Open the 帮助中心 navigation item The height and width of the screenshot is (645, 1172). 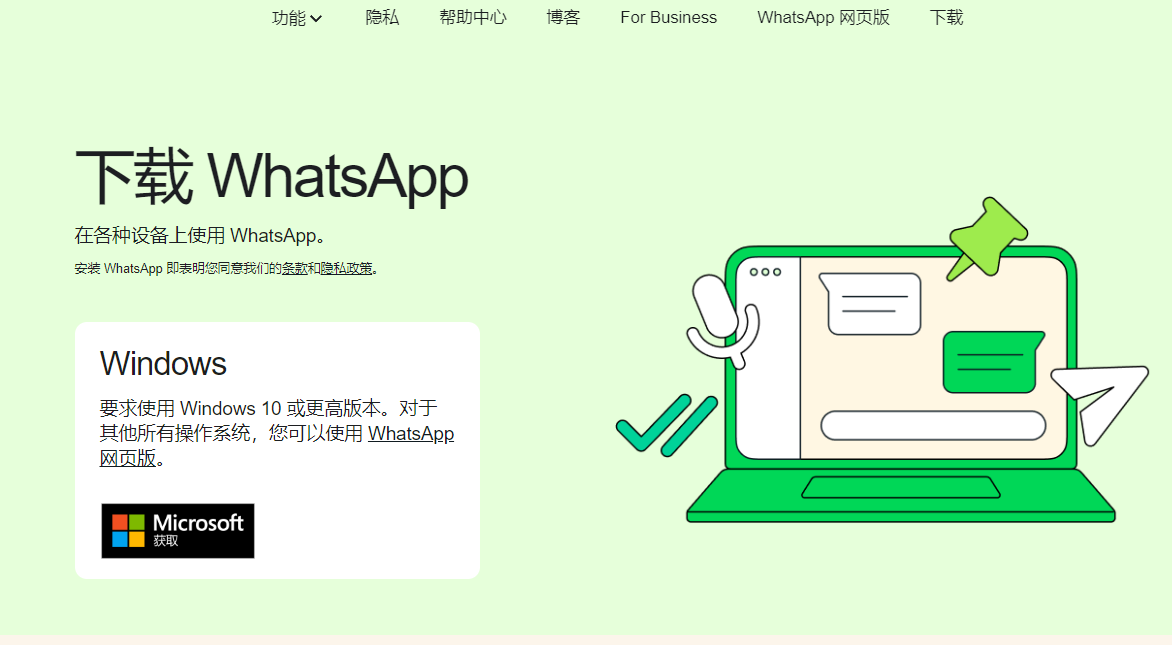pos(473,17)
